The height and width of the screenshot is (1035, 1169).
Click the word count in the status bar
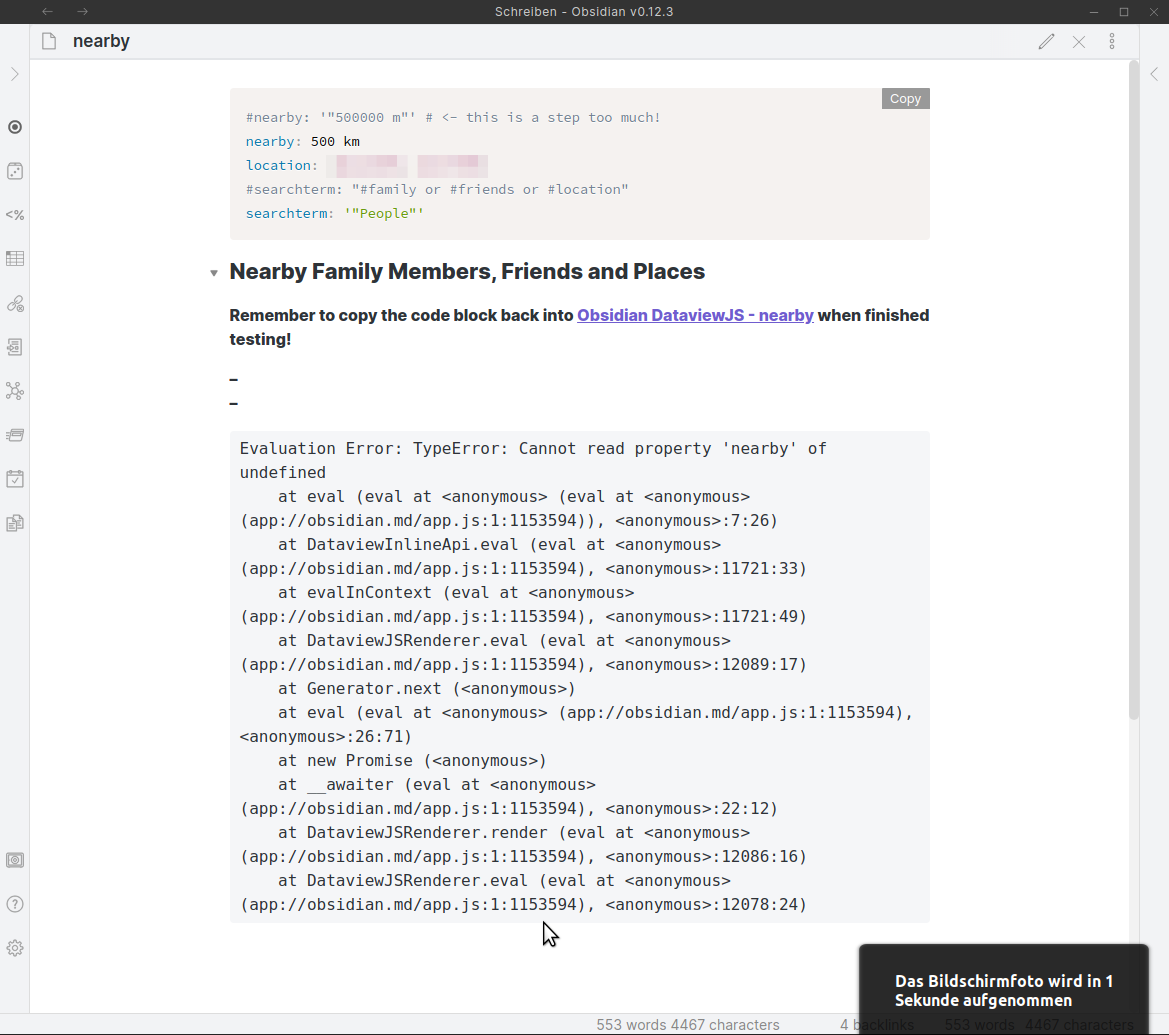(687, 1024)
